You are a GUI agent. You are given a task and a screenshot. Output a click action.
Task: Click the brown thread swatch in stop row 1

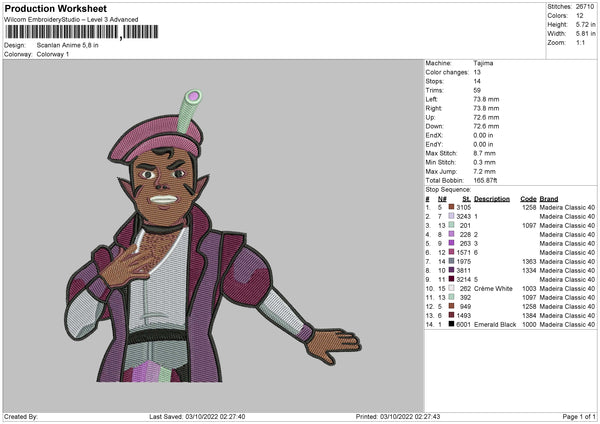451,207
